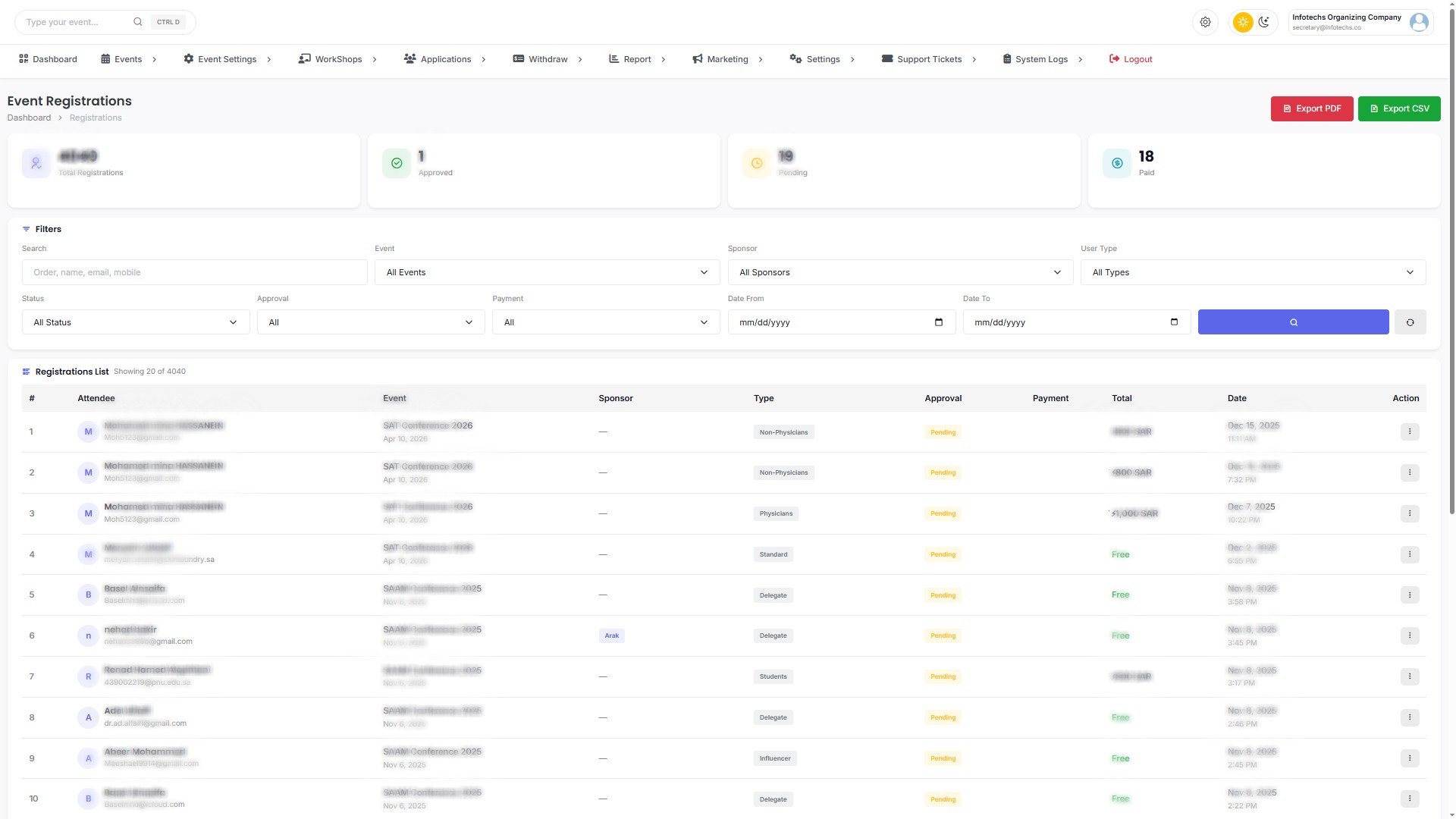Click the magnifier in the event search box
Viewport: 1456px width, 819px height.
pyautogui.click(x=137, y=22)
